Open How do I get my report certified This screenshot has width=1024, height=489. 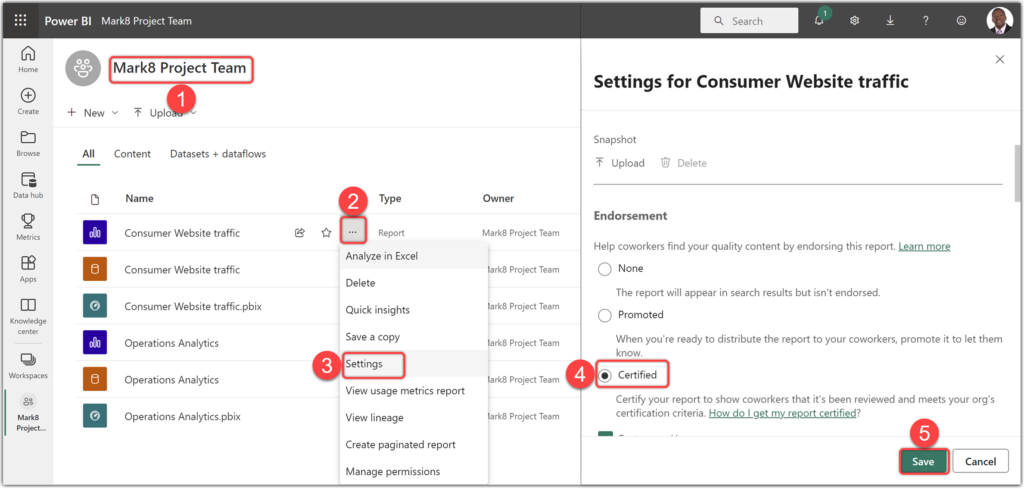[782, 413]
